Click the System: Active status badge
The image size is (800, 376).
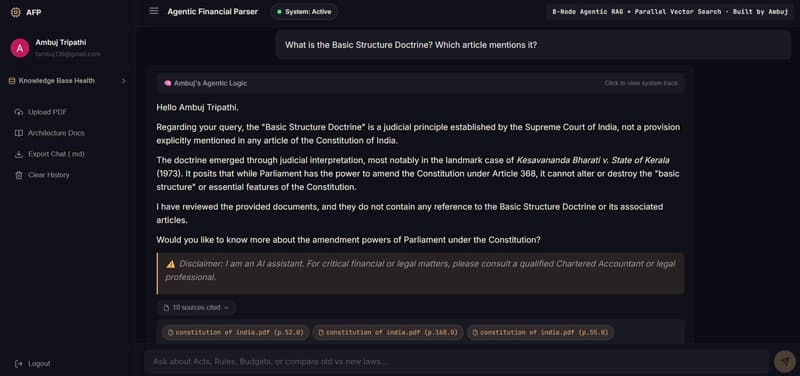304,12
